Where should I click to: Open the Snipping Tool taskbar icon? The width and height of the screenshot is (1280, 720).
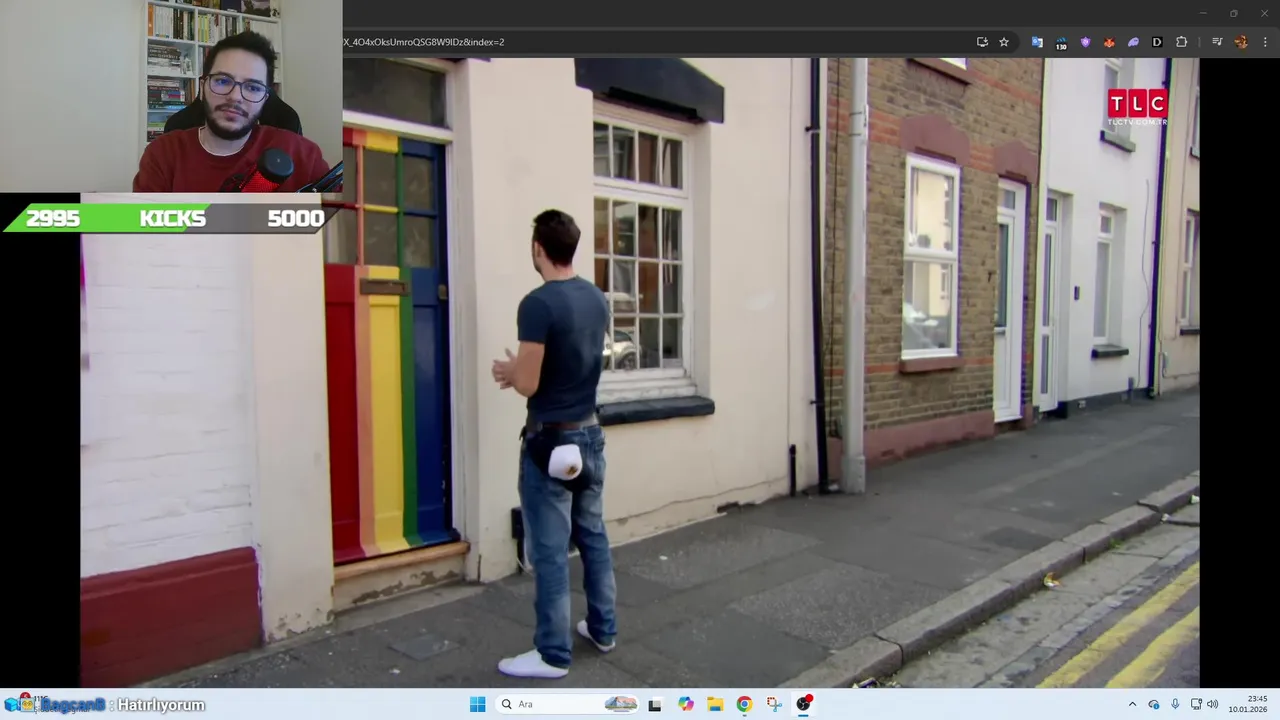[774, 704]
